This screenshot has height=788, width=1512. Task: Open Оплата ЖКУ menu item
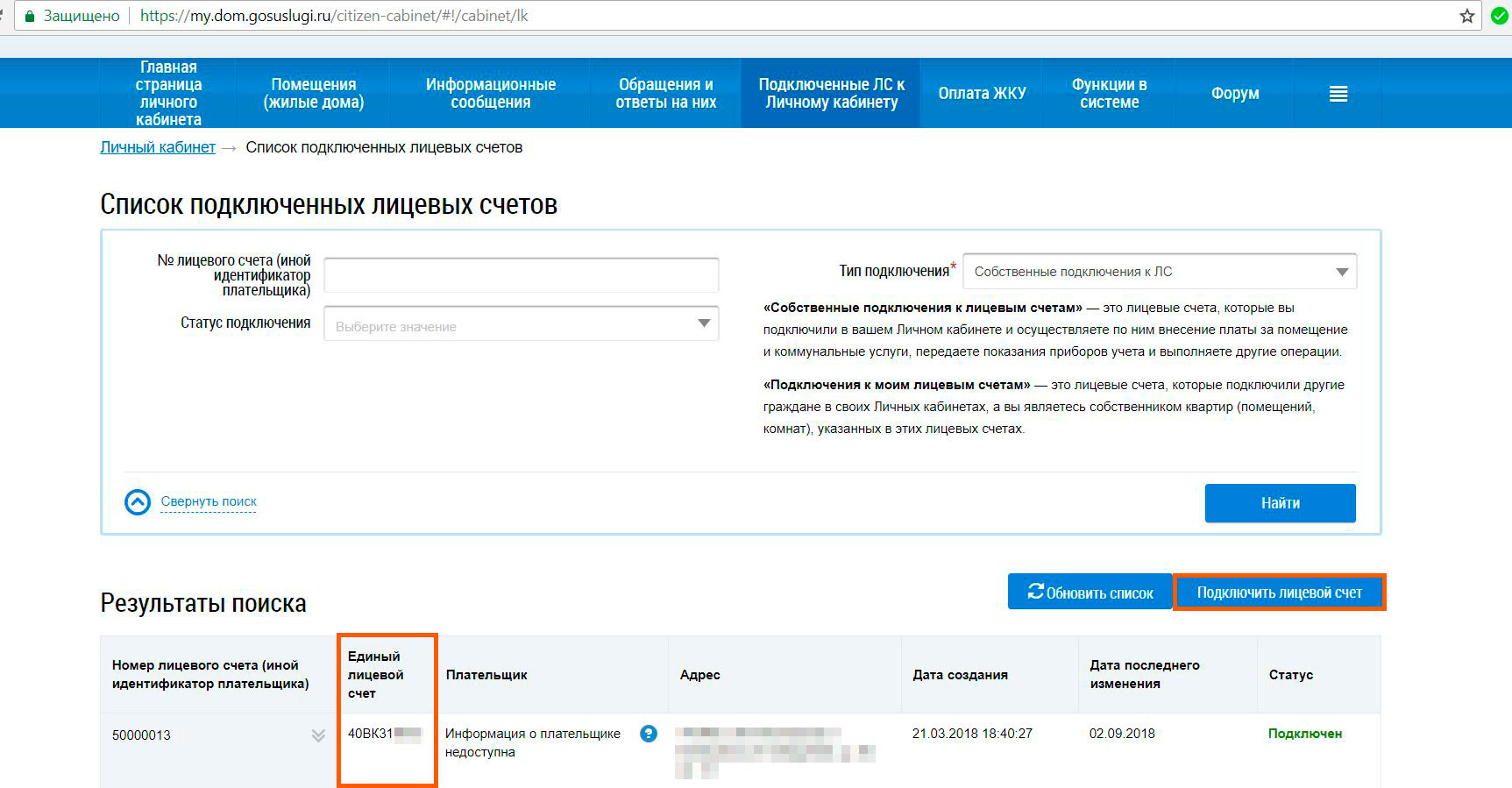point(982,94)
